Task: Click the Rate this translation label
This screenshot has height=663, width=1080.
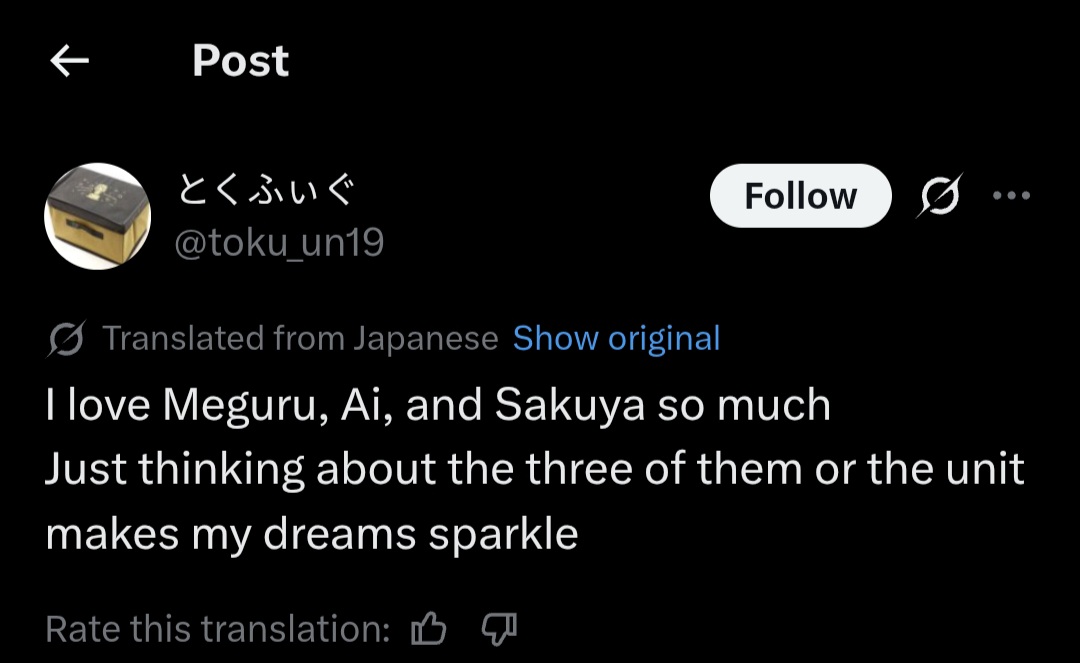Action: coord(217,629)
